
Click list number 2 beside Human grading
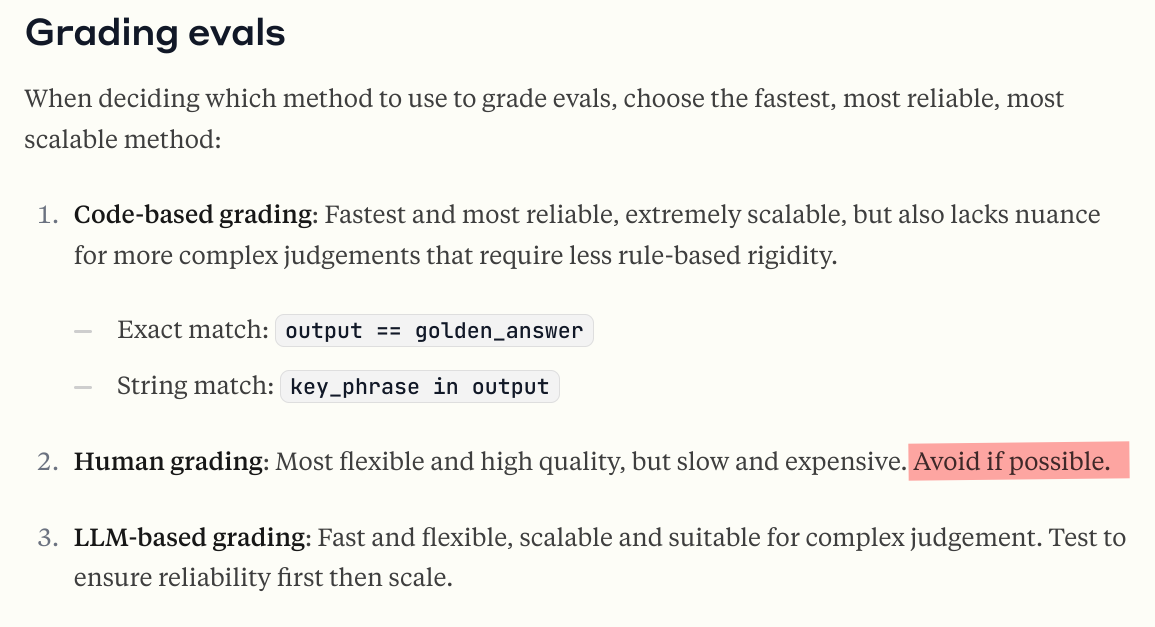[x=47, y=462]
